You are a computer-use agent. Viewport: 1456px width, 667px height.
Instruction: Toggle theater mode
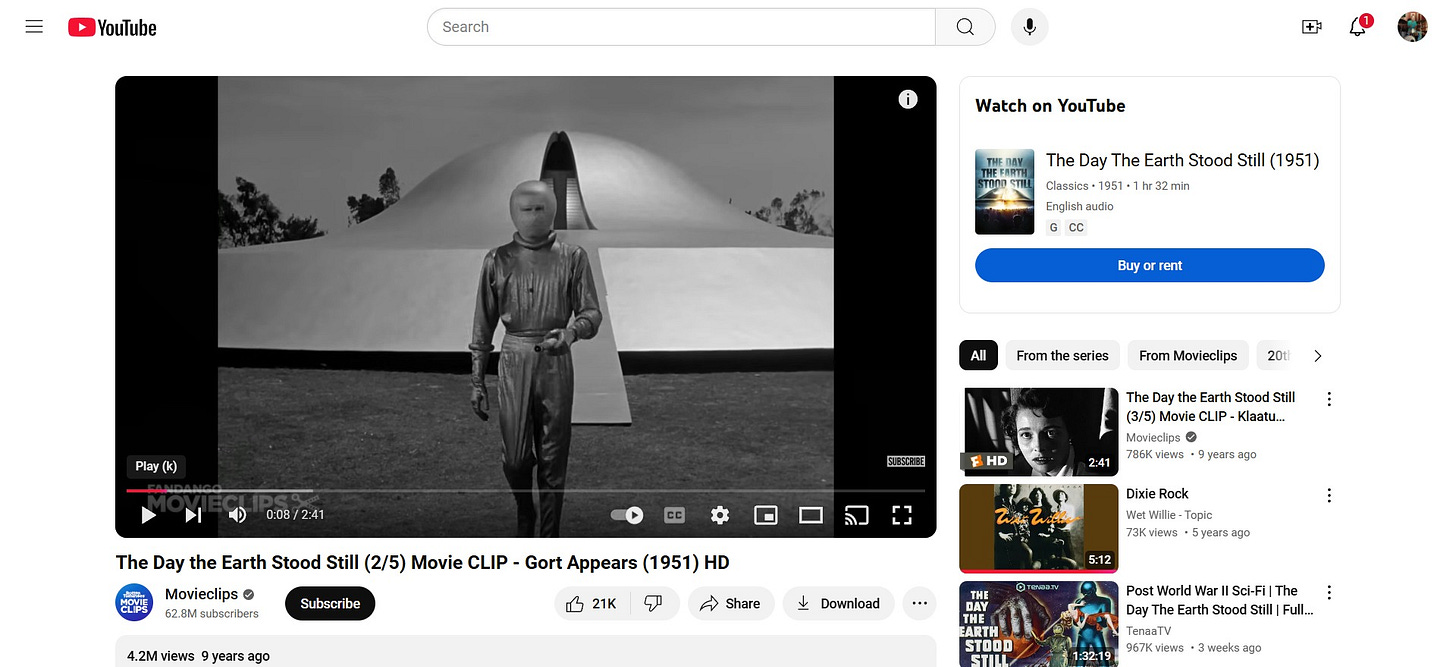tap(811, 515)
